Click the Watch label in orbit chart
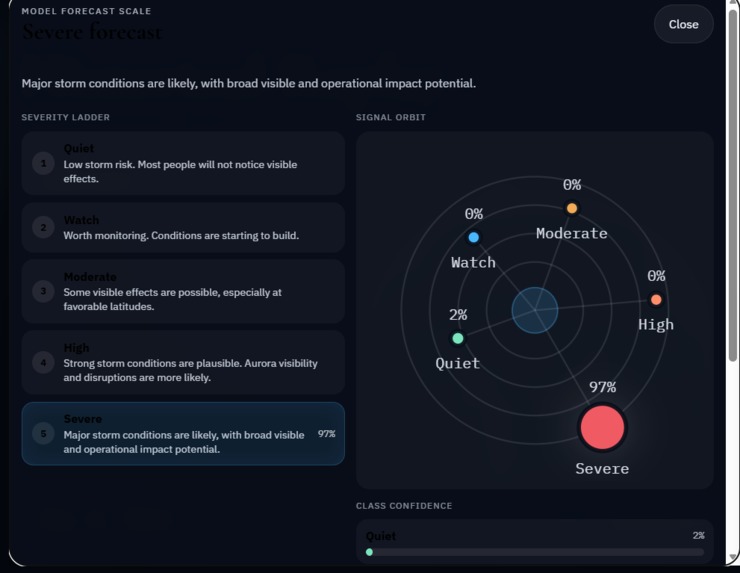This screenshot has height=573, width=740. (x=473, y=262)
